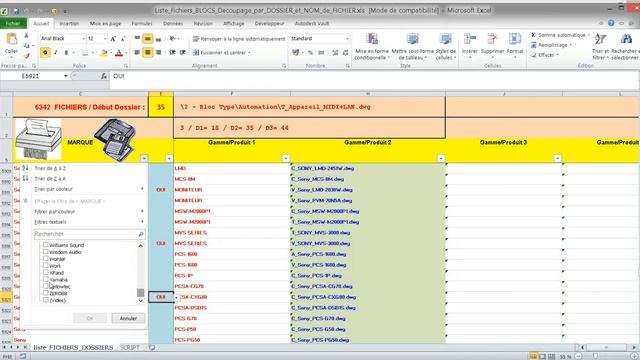Click the insert function fx icon
Viewport: 640px width, 360px height.
(104, 76)
